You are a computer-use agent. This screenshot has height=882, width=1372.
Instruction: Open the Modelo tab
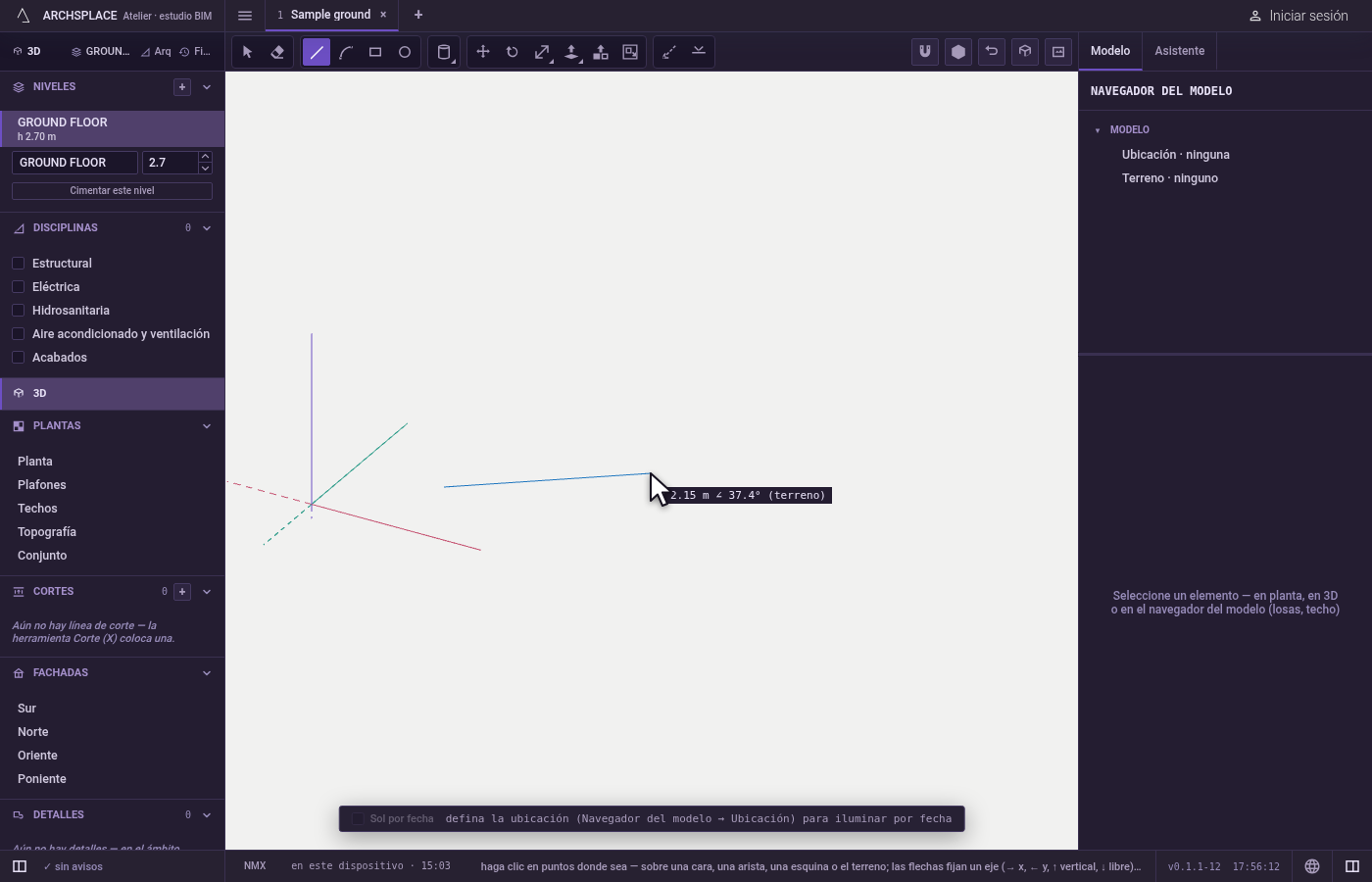click(x=1110, y=51)
